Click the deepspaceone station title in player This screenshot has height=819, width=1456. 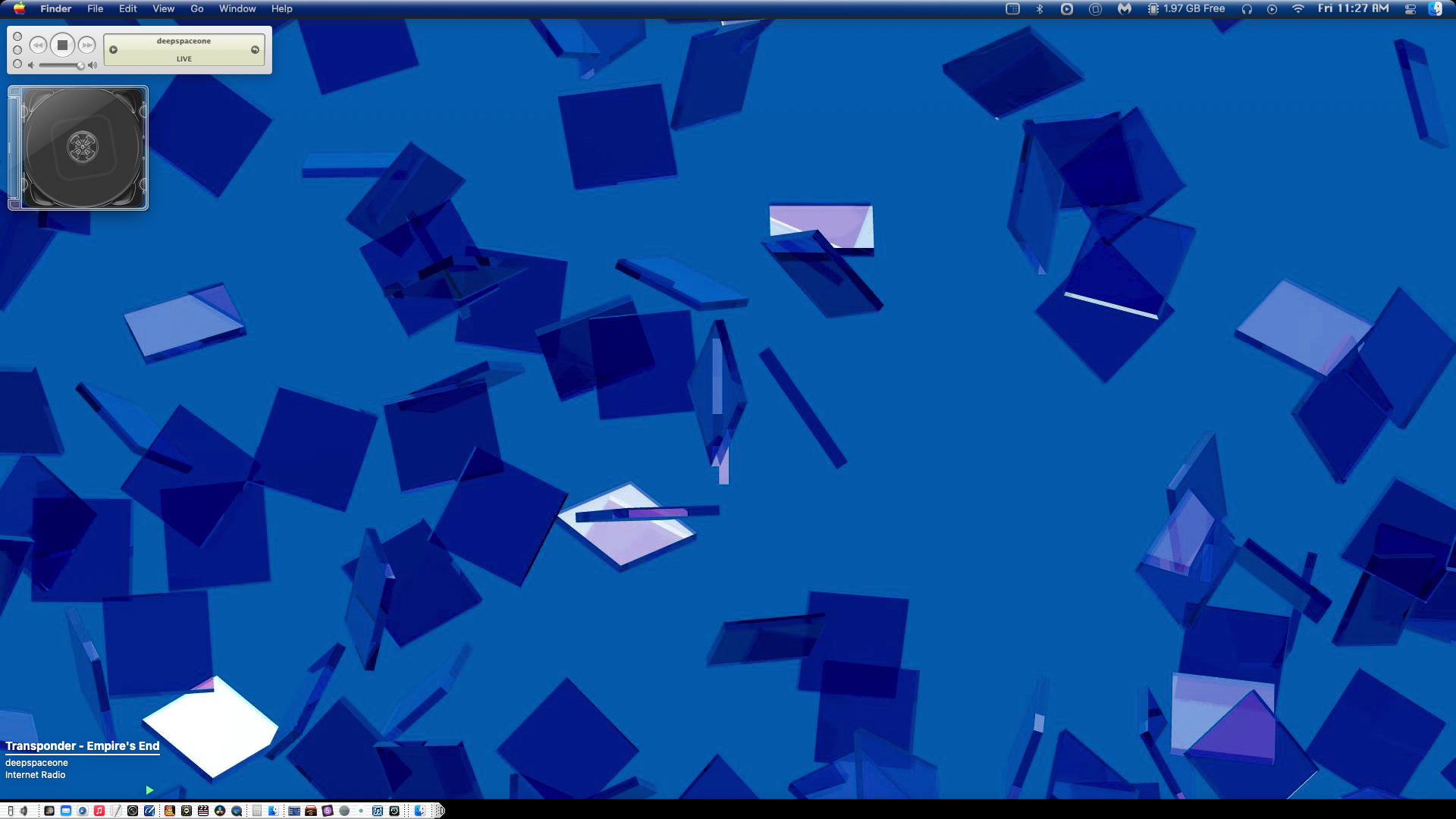point(184,41)
